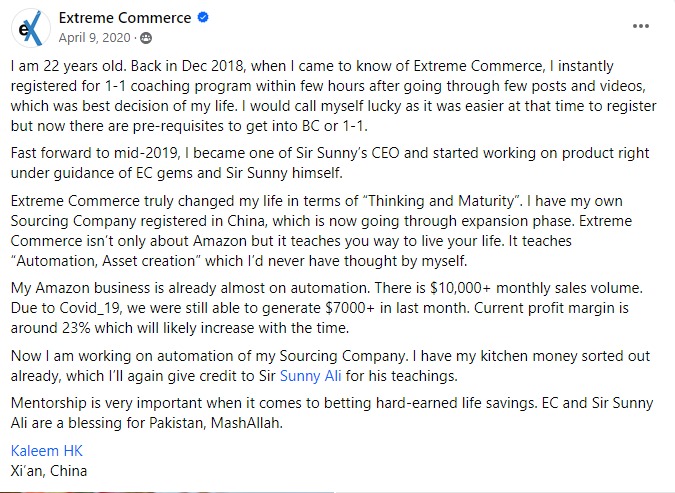Click the "Extreme Commerce truly changed" paragraph
This screenshot has width=675, height=493.
(x=321, y=231)
